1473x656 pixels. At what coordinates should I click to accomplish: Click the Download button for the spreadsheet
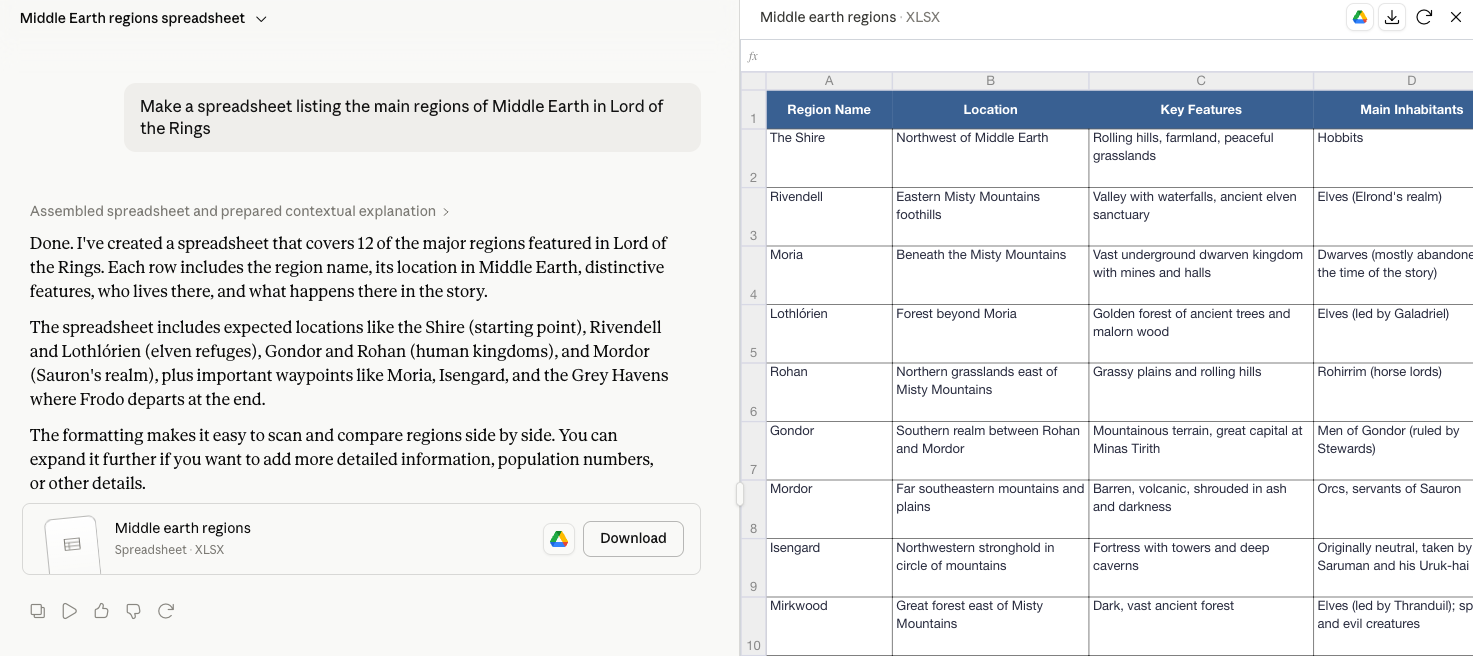pos(633,538)
